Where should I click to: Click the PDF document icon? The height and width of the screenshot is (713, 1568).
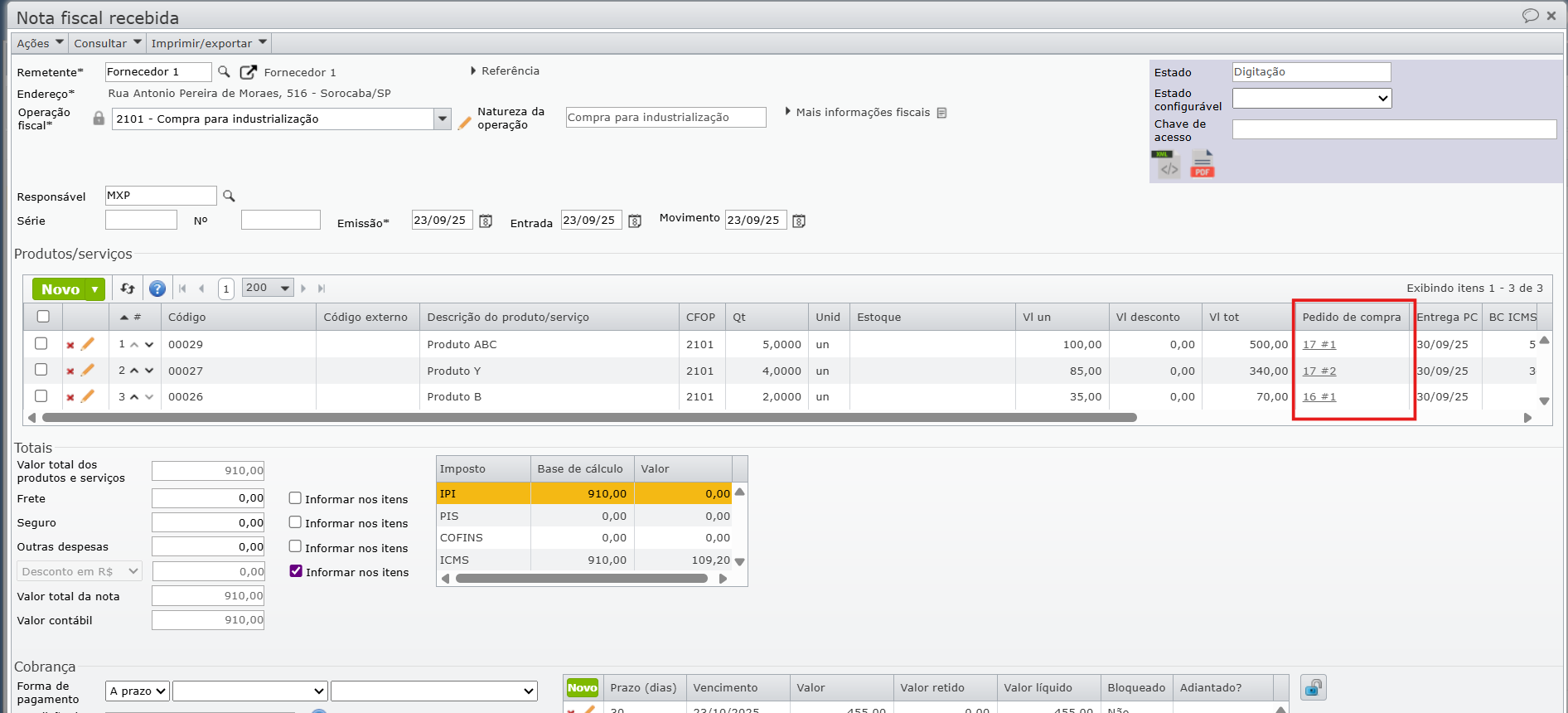tap(1202, 164)
